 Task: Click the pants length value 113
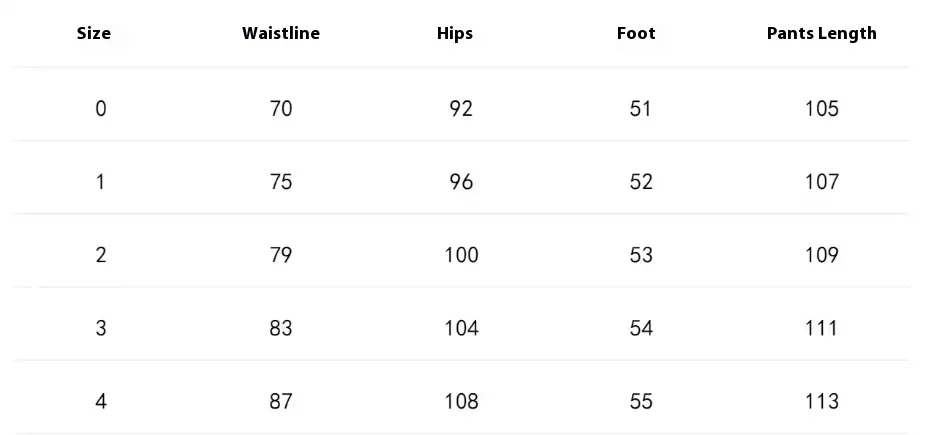(821, 401)
